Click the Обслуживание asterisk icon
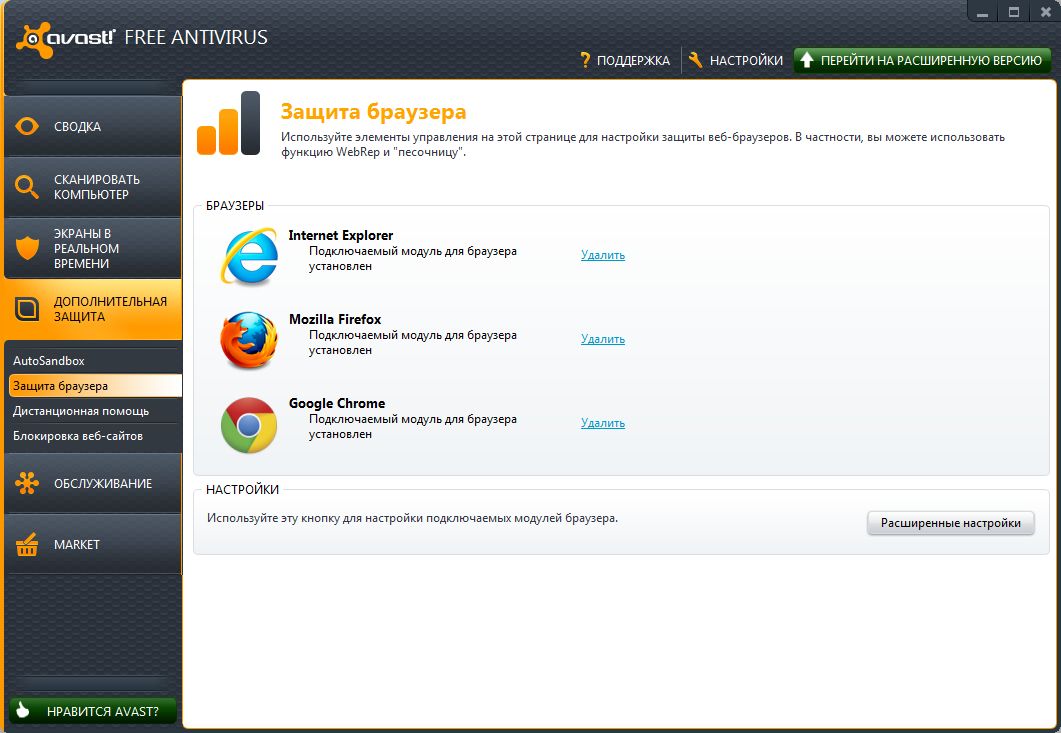 [27, 483]
